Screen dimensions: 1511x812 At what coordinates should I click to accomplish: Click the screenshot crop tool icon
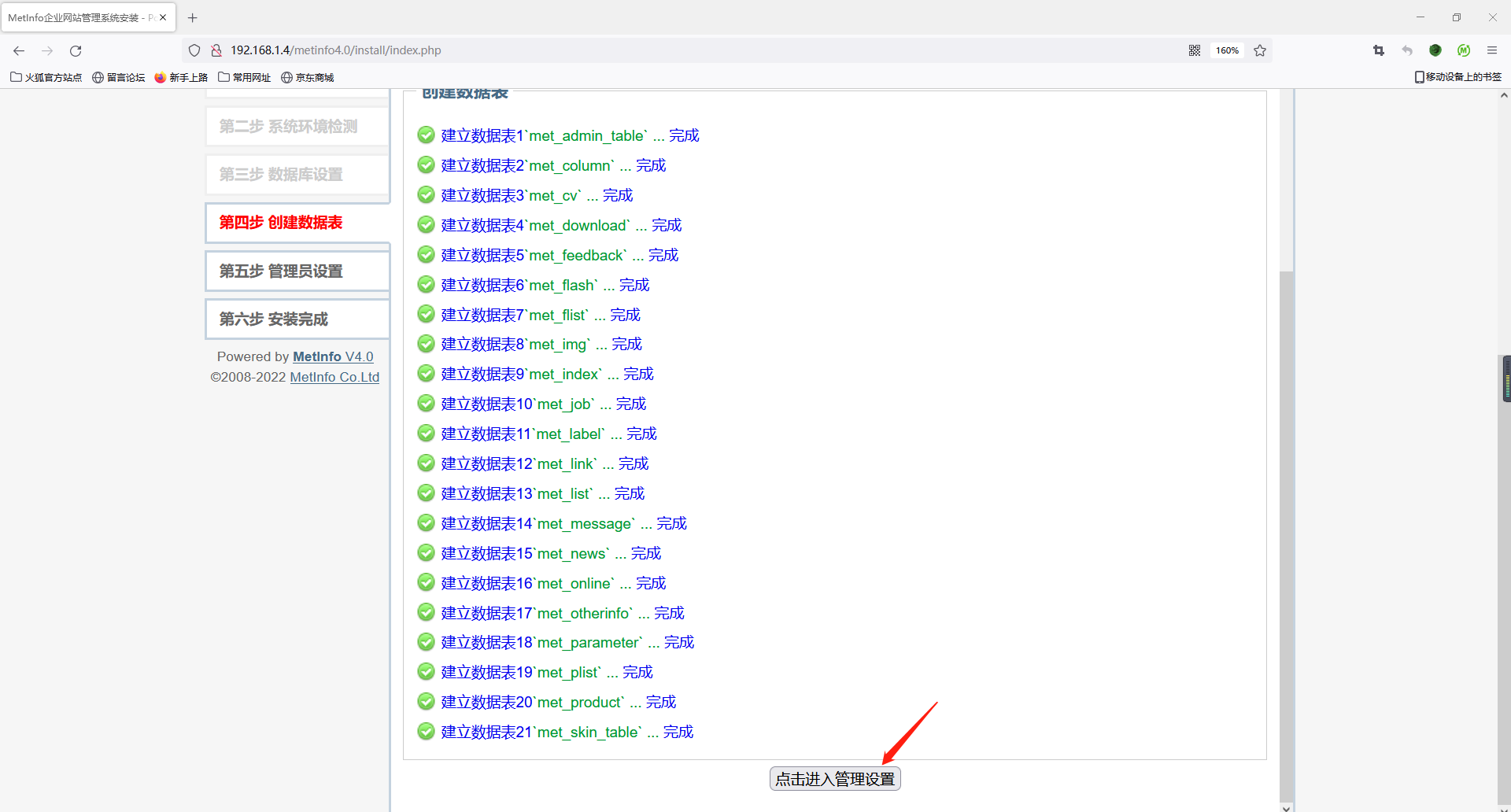click(1379, 50)
